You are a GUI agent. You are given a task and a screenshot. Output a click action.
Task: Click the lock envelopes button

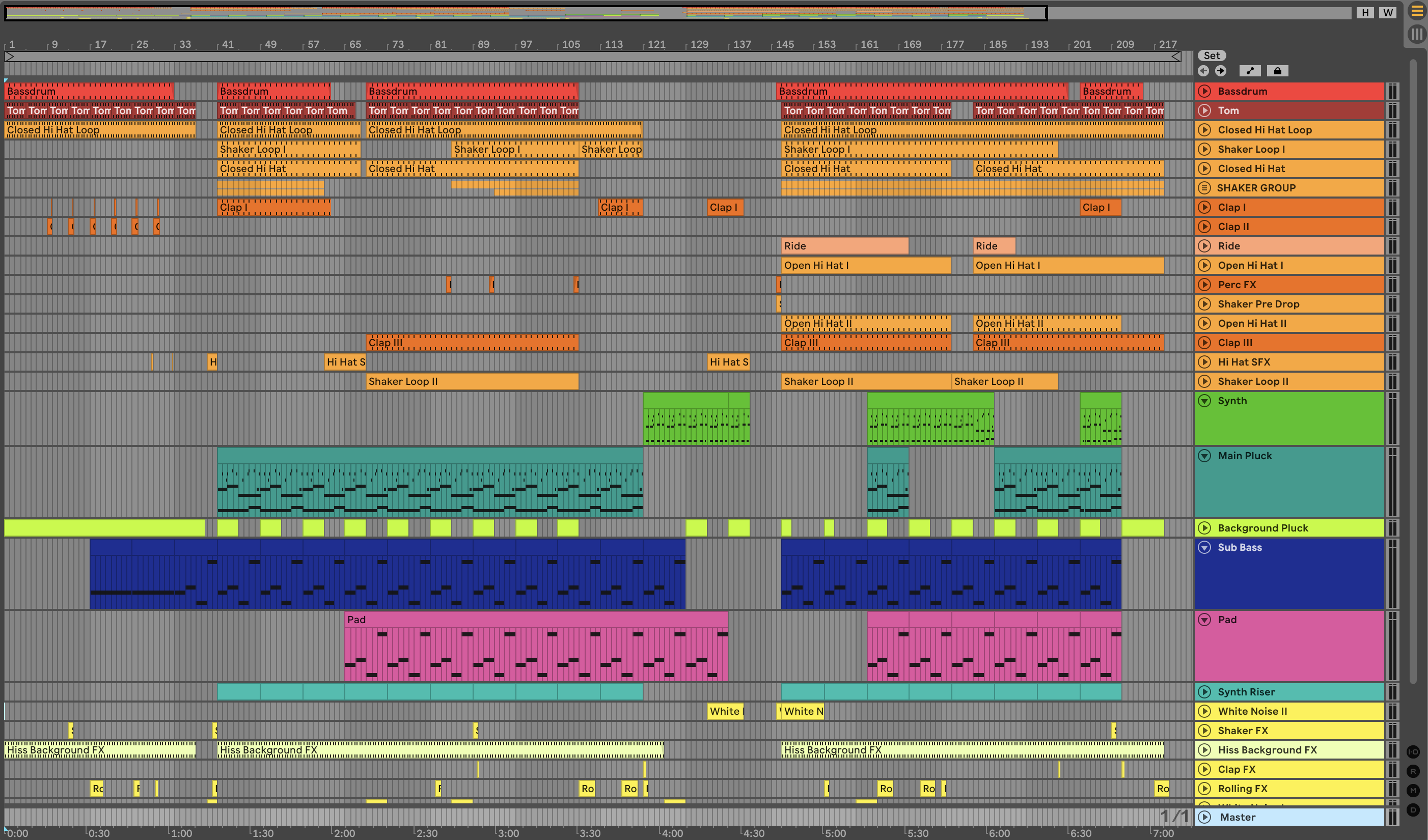pos(1277,71)
